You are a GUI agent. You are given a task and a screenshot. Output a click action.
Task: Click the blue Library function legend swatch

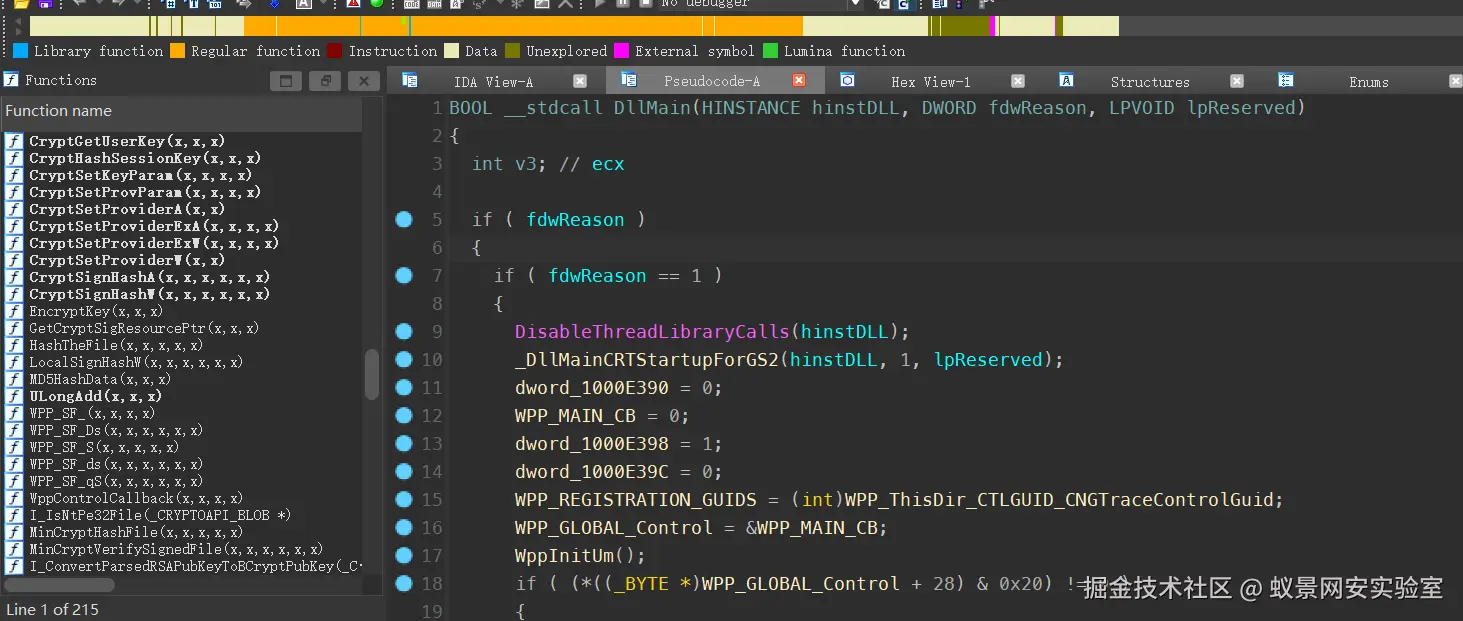20,51
